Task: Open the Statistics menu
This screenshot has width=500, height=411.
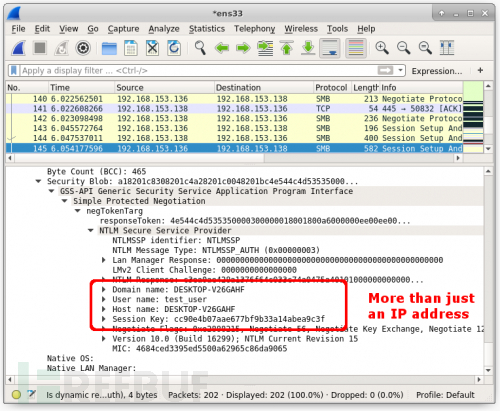Action: pyautogui.click(x=207, y=29)
